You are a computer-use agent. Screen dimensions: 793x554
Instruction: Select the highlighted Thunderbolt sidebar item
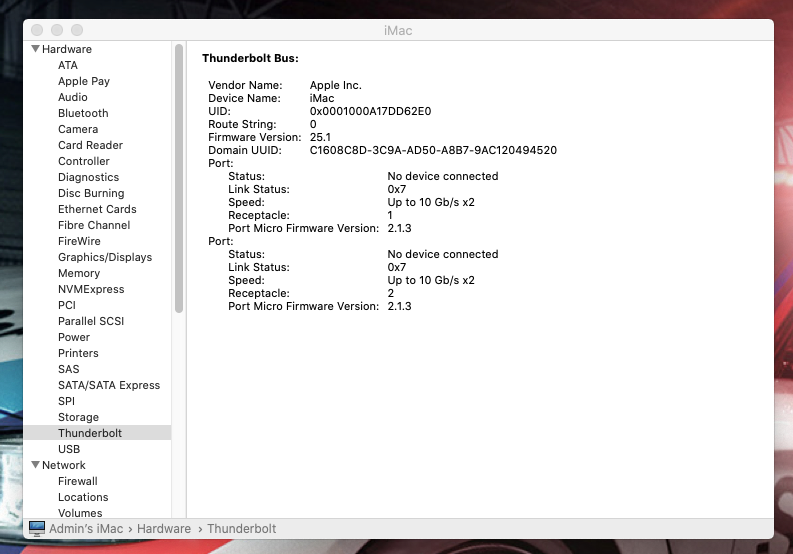click(x=97, y=433)
